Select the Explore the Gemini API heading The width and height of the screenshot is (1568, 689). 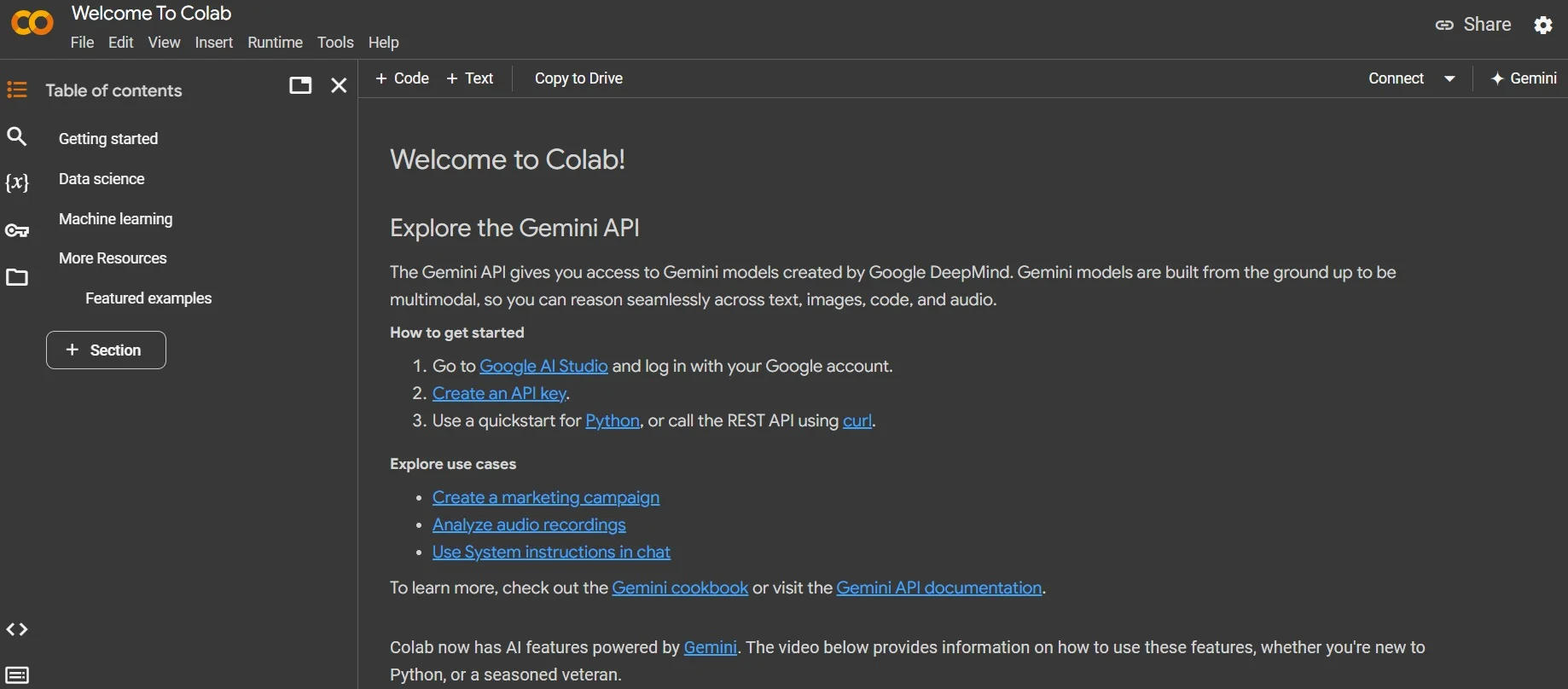click(x=514, y=229)
